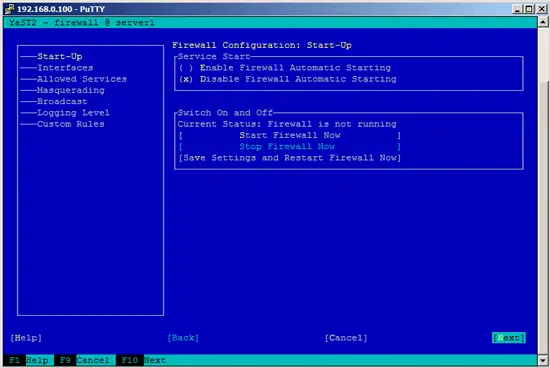Maximize the PuTTY window
Viewport: 550px width, 368px height.
[x=529, y=9]
